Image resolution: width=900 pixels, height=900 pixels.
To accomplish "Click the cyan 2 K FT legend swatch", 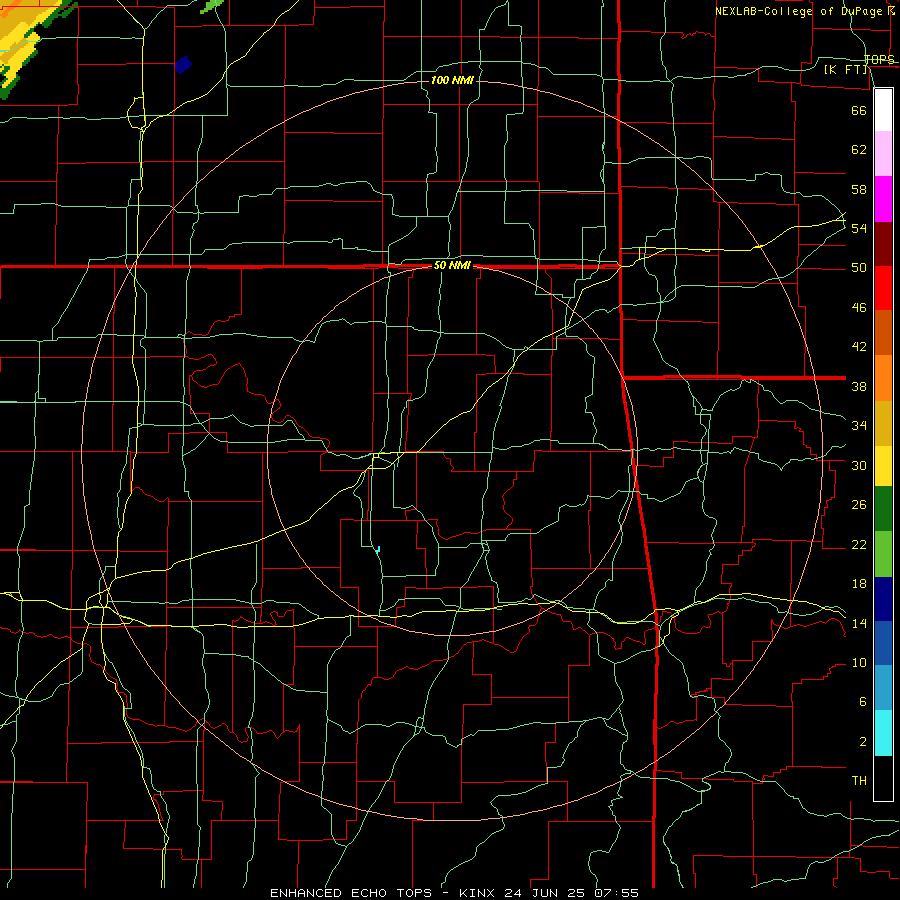I will point(883,733).
